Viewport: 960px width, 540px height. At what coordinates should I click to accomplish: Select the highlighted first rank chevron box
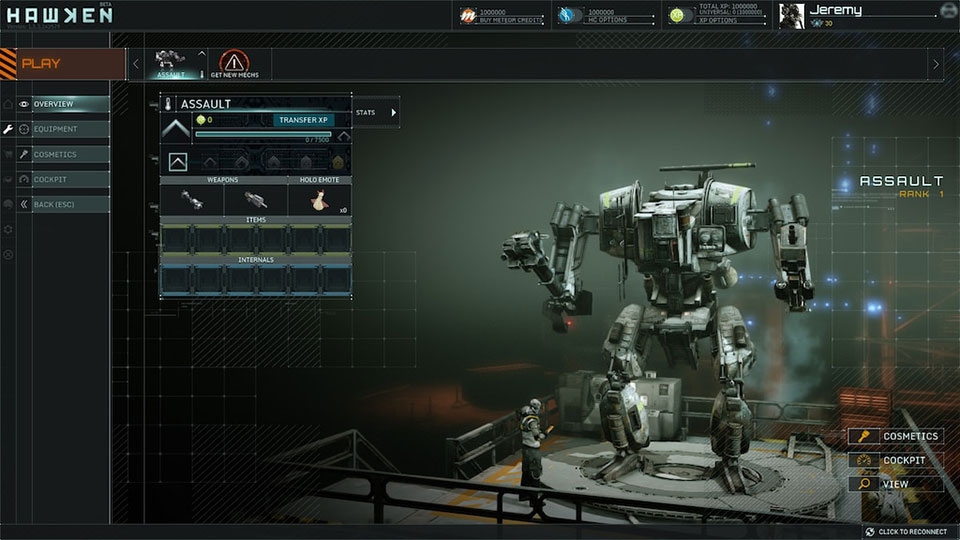pyautogui.click(x=178, y=162)
